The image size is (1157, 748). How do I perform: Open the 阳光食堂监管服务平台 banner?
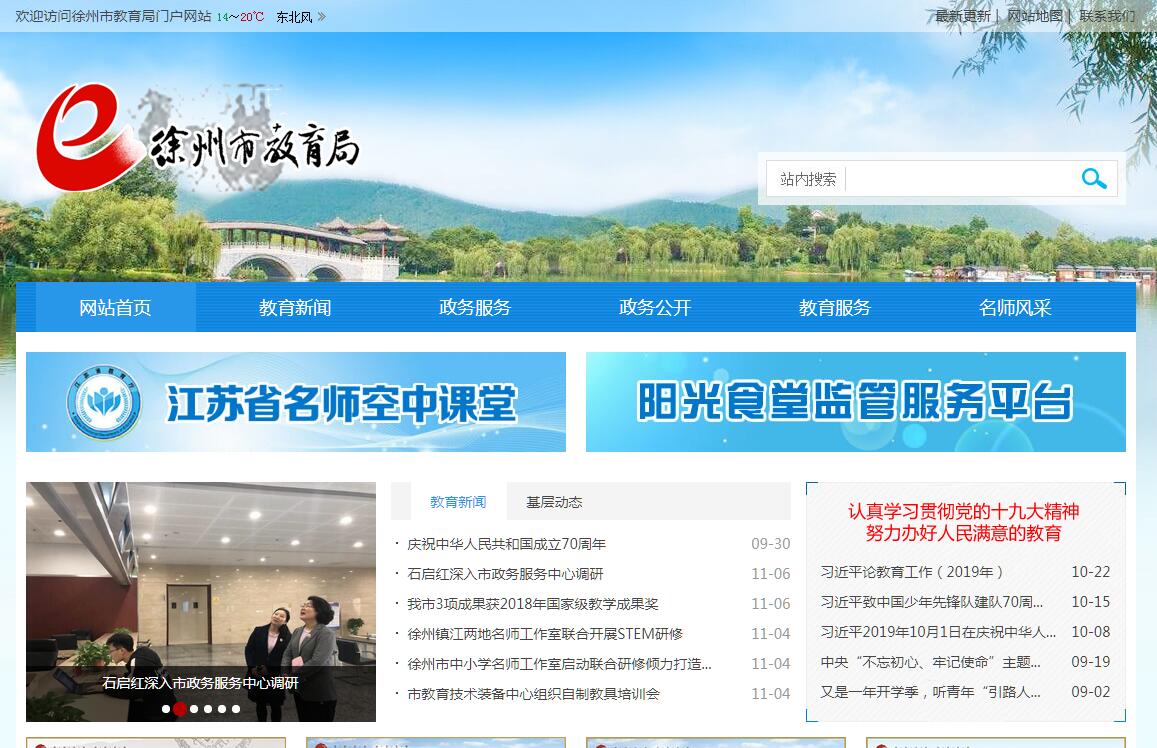[x=855, y=402]
